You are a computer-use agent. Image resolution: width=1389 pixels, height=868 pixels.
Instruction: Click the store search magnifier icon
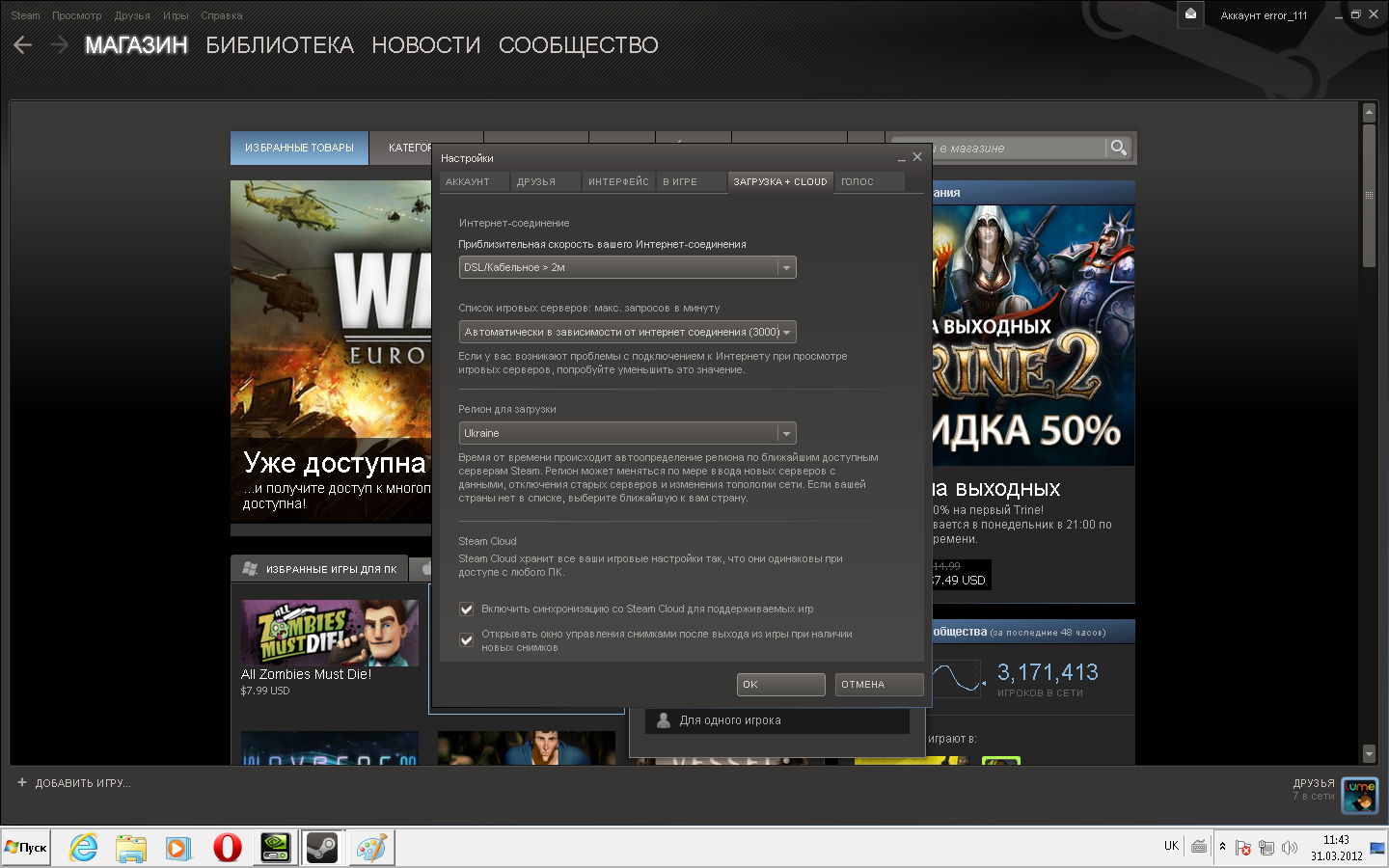point(1119,148)
